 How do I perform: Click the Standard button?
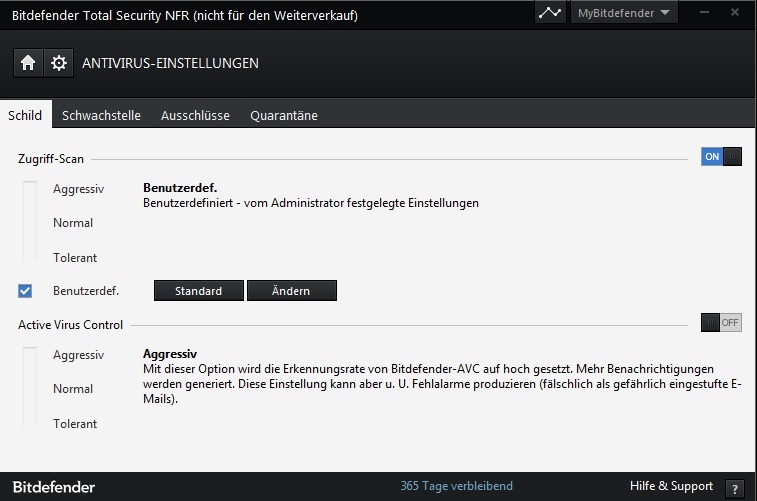pos(198,291)
